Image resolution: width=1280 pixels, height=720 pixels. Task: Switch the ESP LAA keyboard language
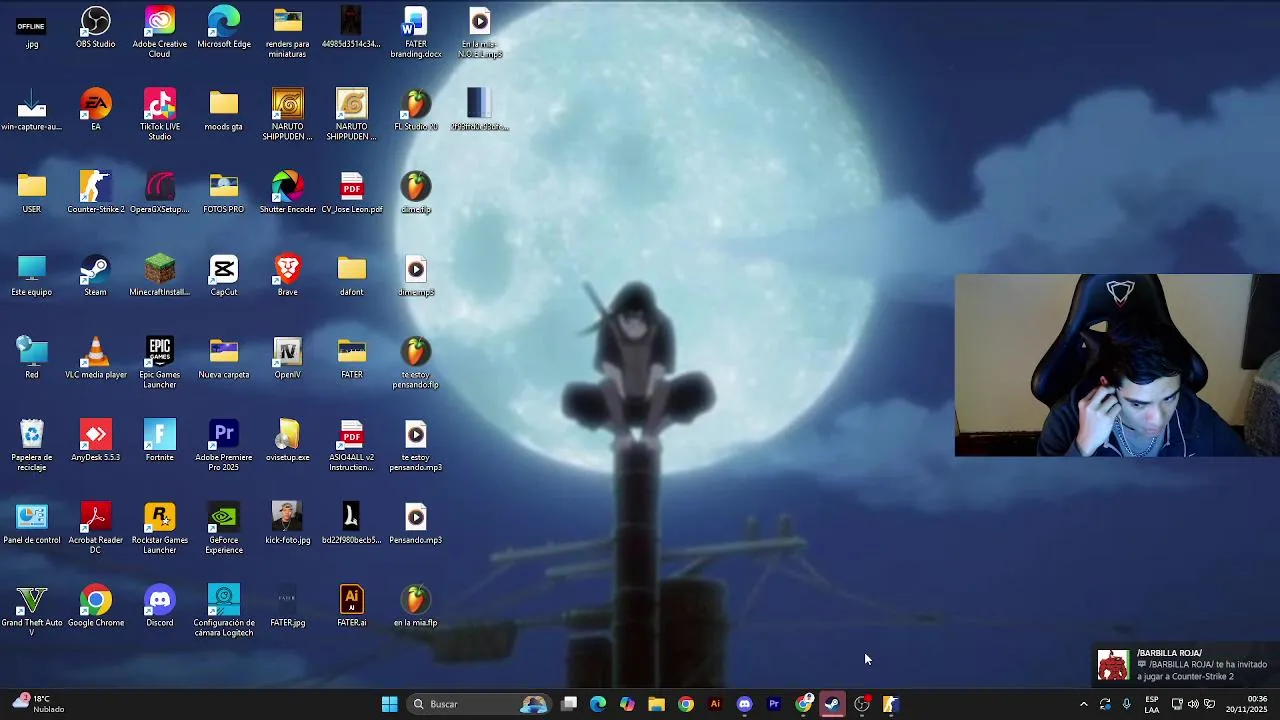(x=1152, y=704)
